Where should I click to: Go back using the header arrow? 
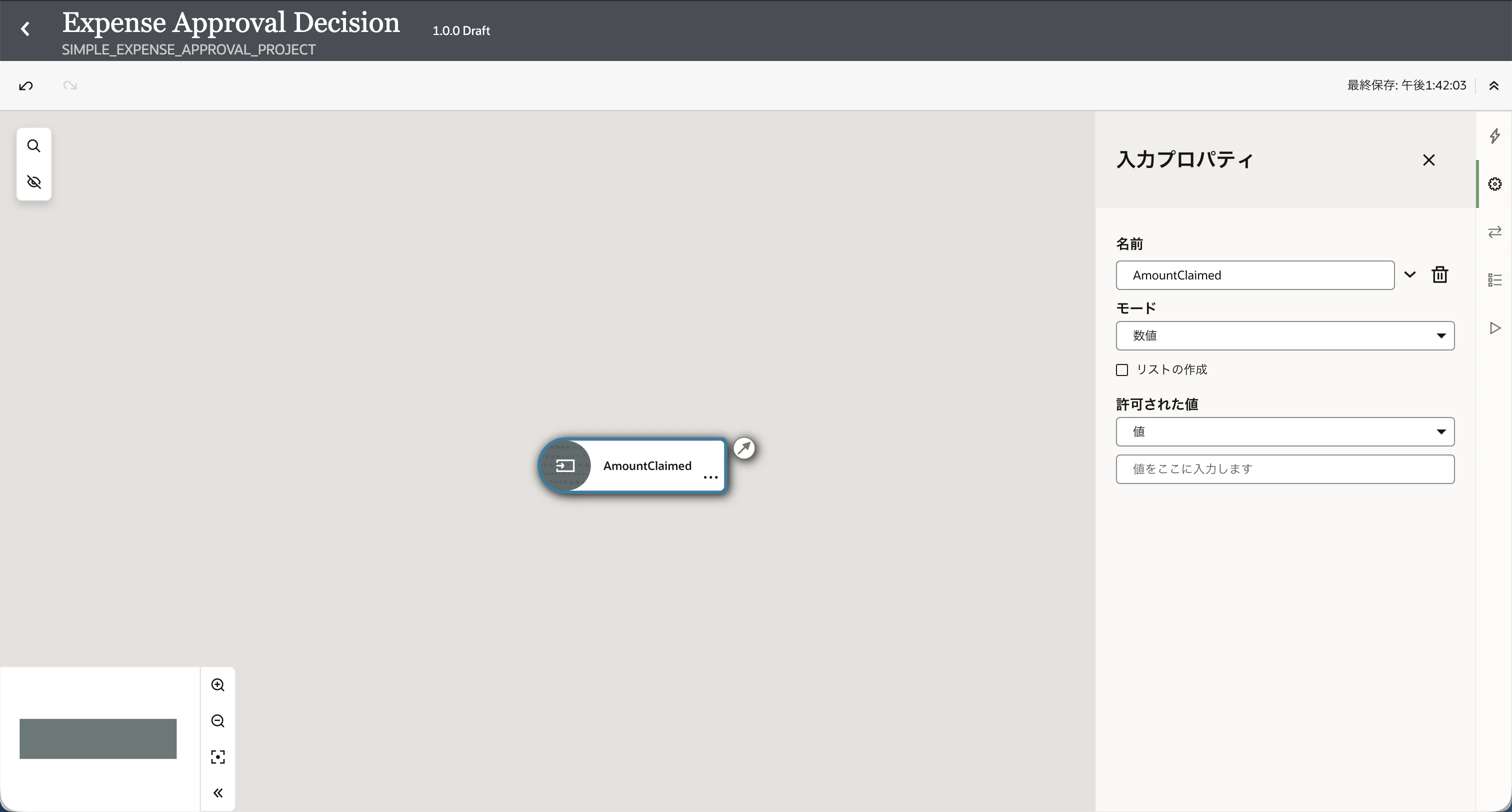25,29
